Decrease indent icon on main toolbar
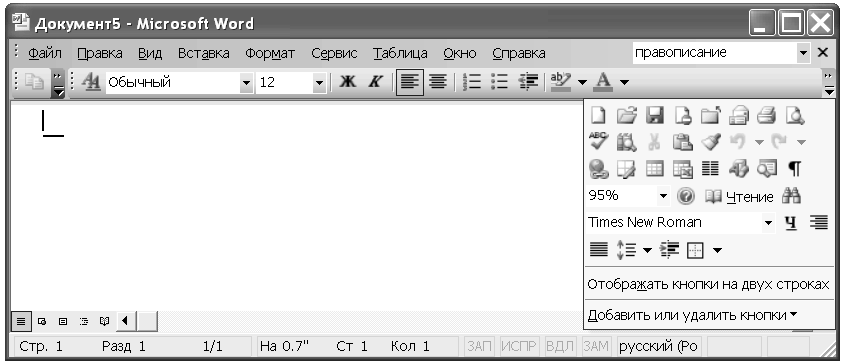Screen dimensions: 841x362 click(528, 82)
